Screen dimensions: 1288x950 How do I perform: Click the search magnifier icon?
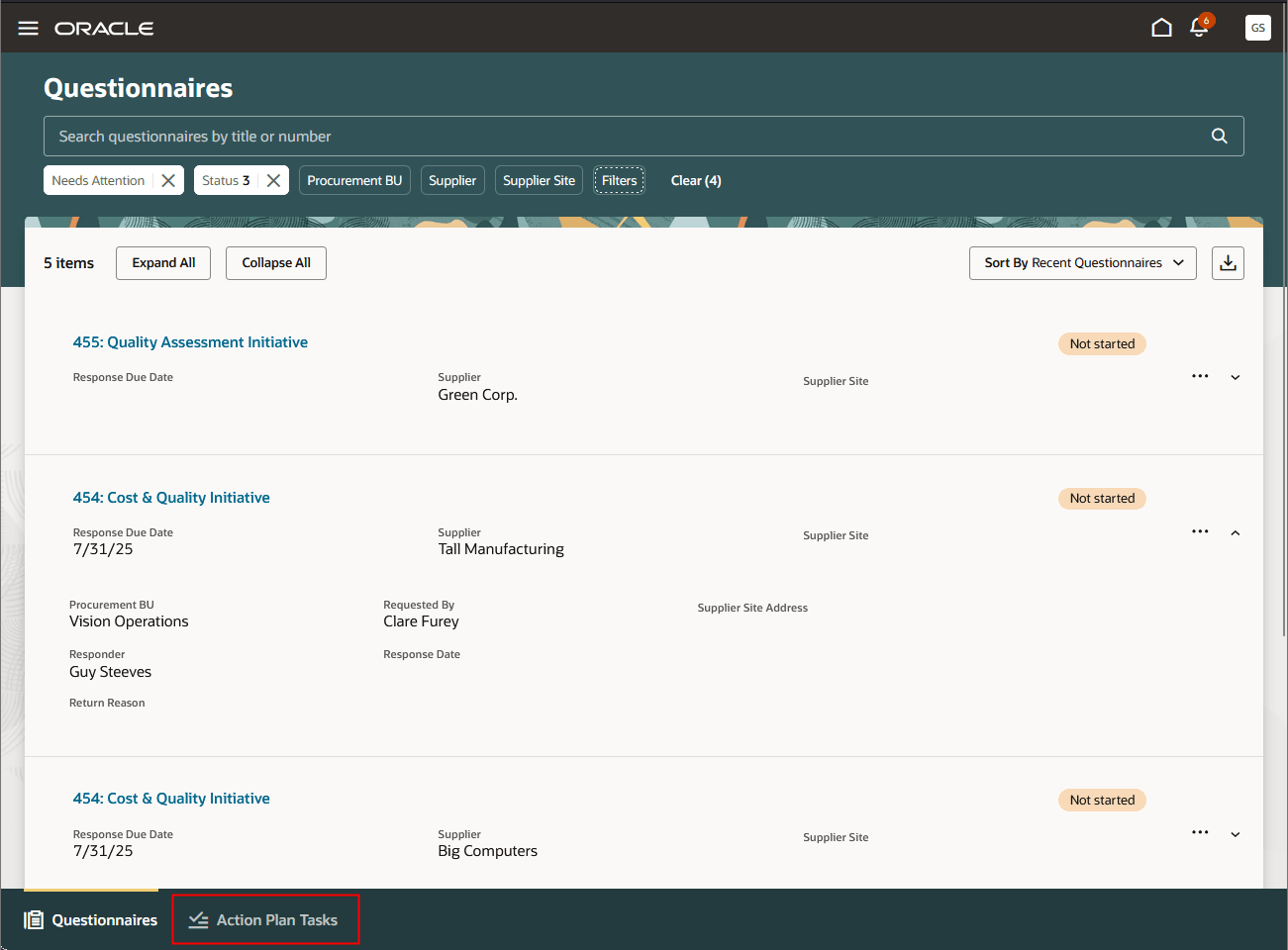(1220, 136)
